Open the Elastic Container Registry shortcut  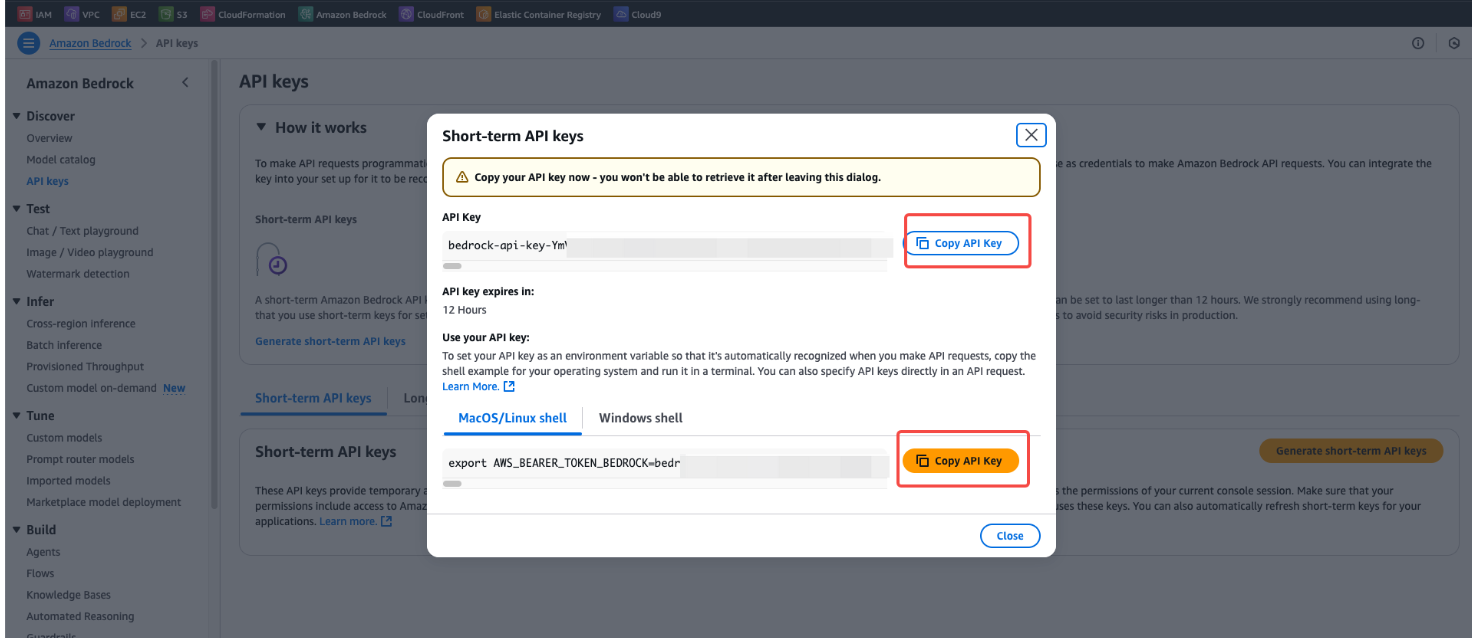[540, 14]
